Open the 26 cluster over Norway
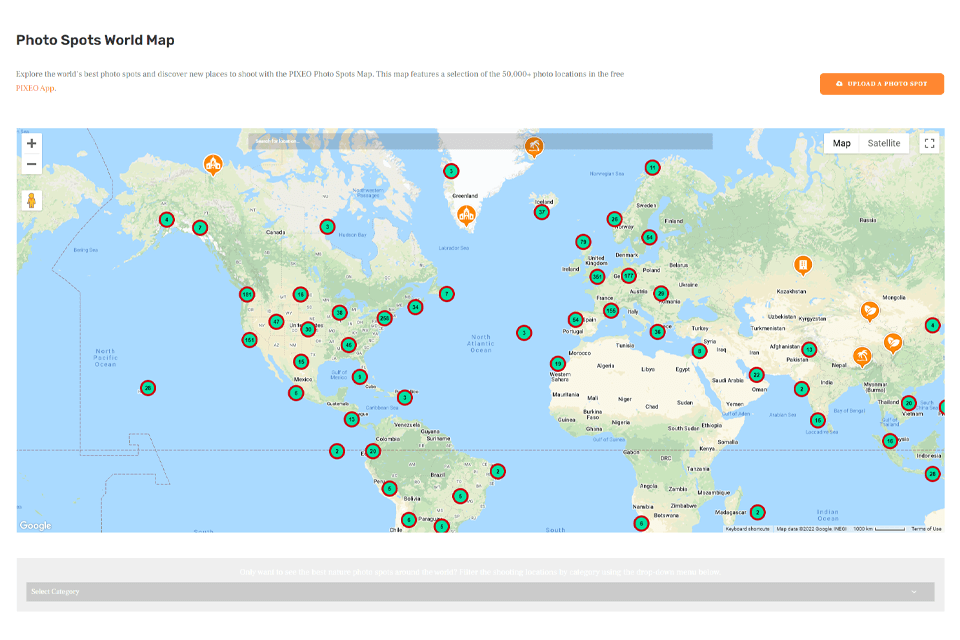This screenshot has width=960, height=640. coord(614,219)
